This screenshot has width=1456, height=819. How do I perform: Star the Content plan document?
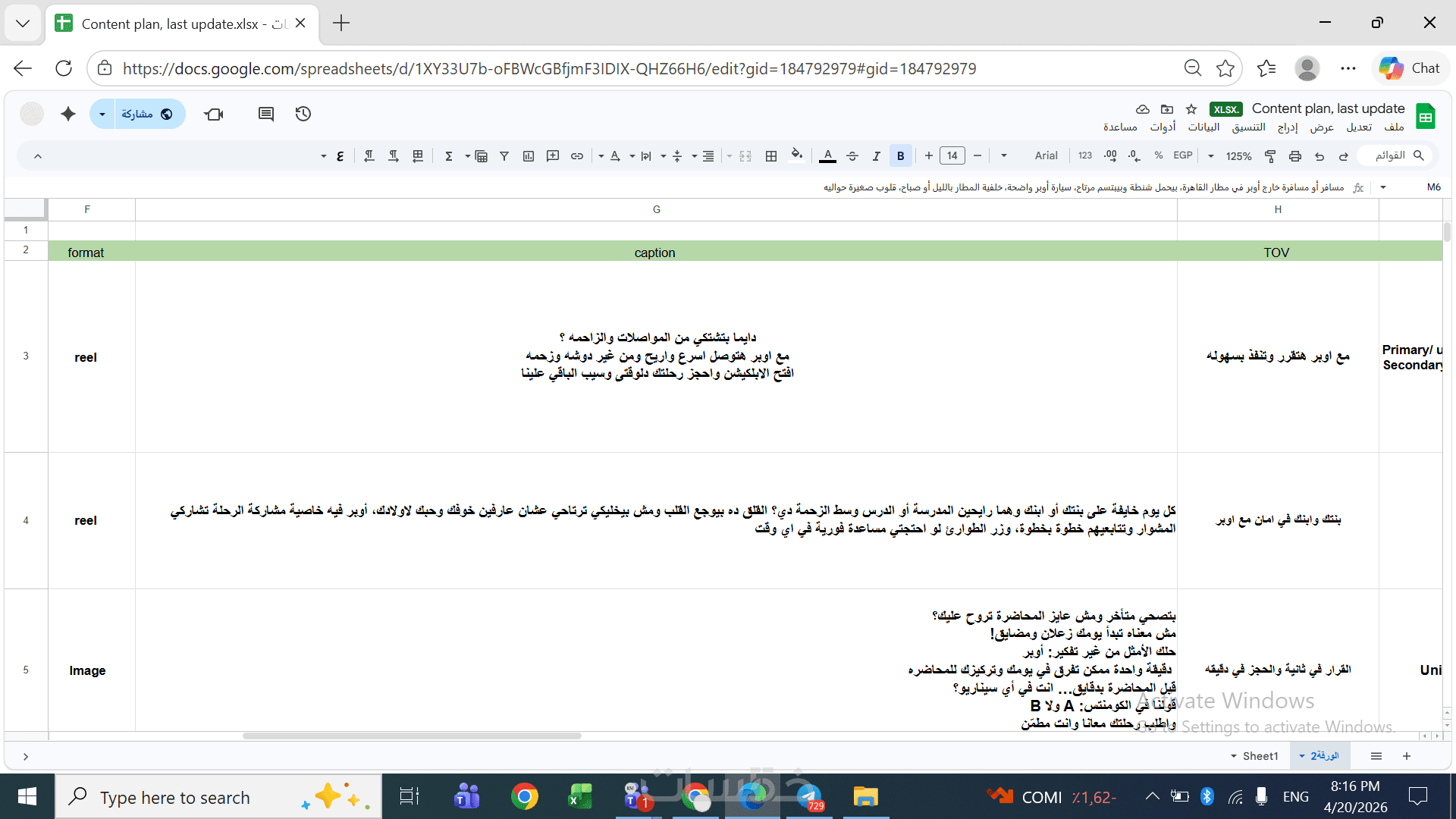pyautogui.click(x=1191, y=109)
